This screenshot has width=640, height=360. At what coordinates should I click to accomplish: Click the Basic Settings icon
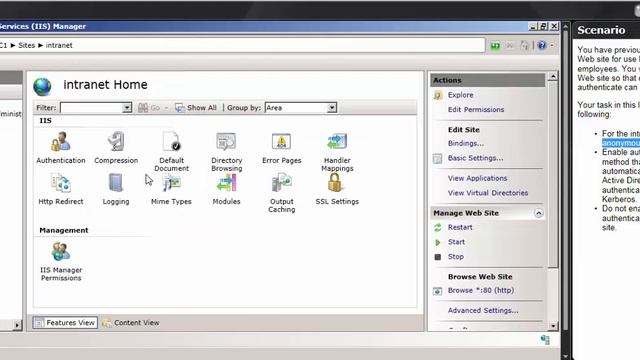[438, 158]
